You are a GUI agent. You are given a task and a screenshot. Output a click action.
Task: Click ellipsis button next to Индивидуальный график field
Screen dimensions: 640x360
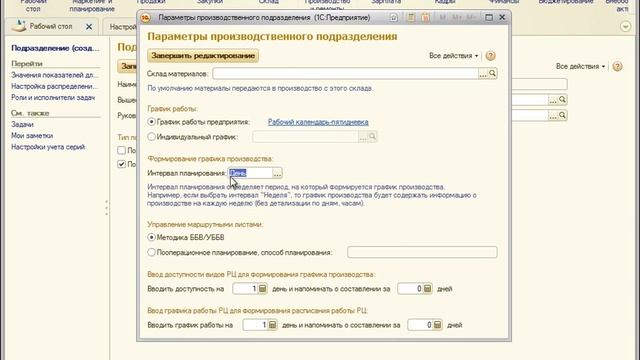click(363, 137)
